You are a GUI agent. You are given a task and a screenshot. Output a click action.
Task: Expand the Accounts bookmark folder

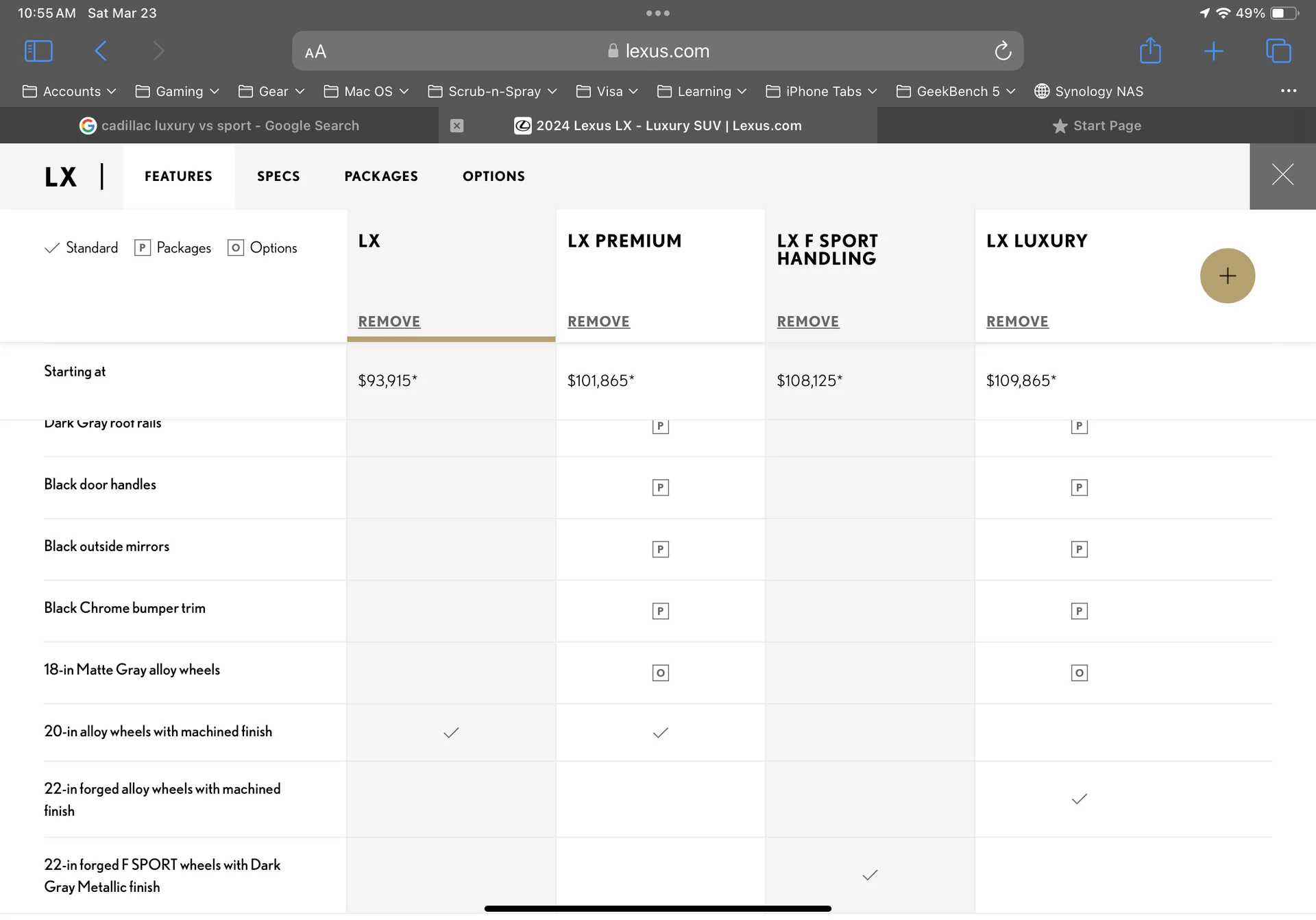coord(69,91)
